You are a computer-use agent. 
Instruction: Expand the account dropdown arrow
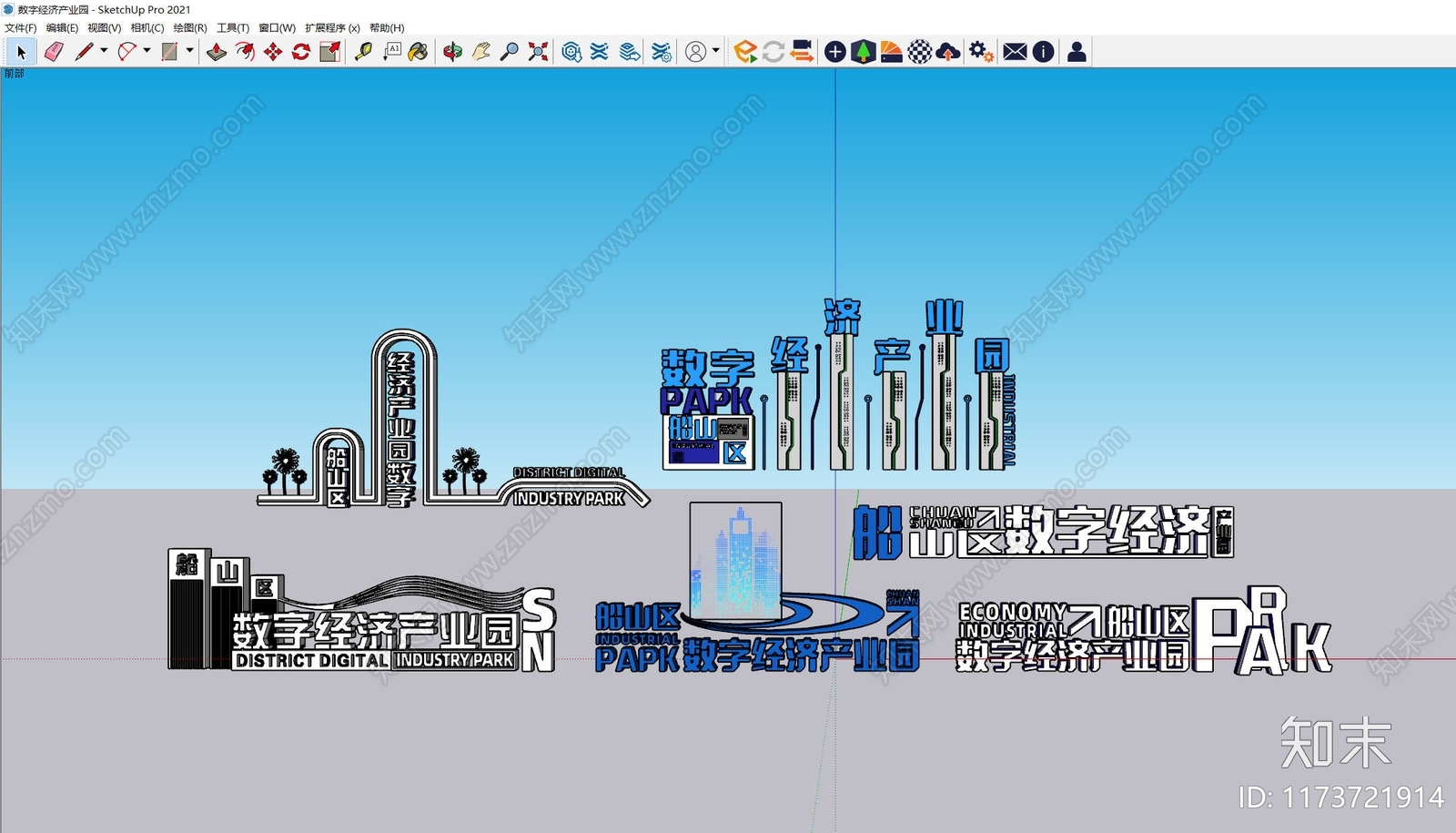click(716, 51)
